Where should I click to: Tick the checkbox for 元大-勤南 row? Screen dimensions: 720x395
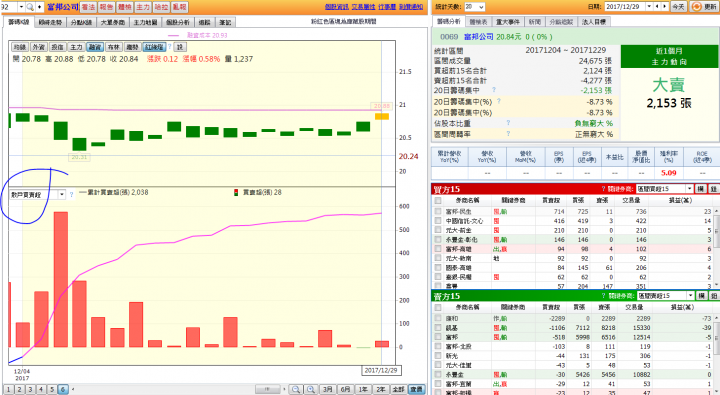pos(438,259)
